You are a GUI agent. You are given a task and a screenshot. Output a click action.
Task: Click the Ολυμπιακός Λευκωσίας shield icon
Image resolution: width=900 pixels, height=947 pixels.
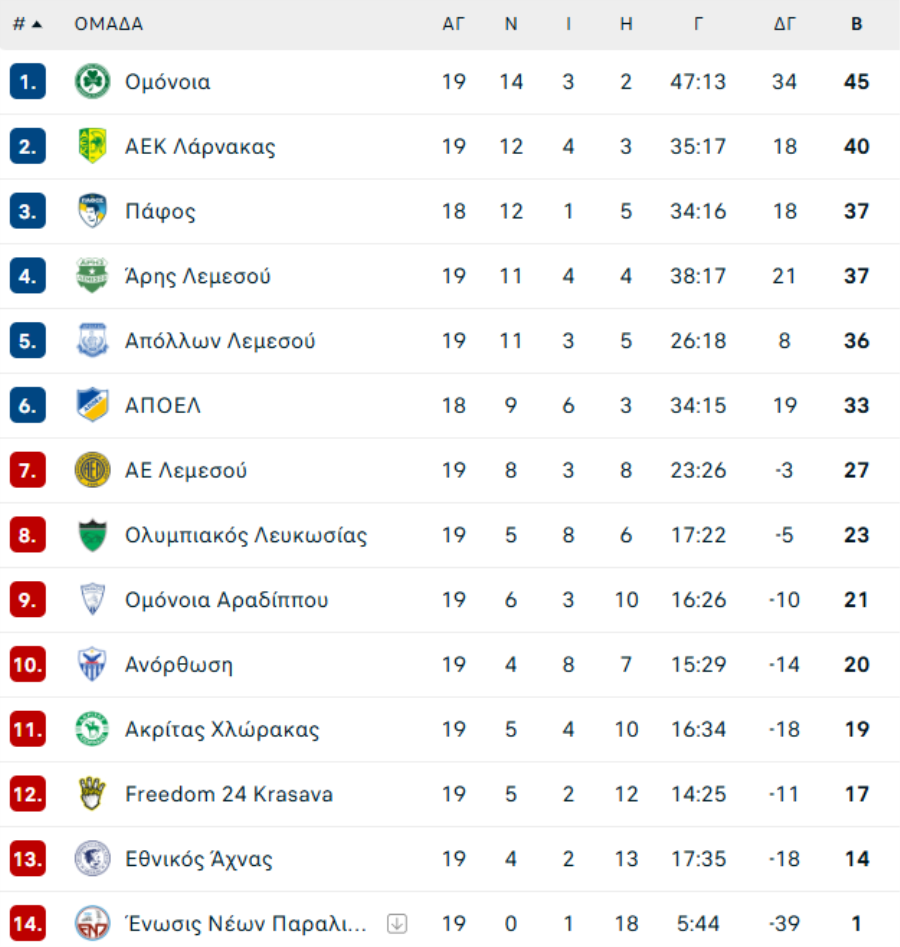92,535
